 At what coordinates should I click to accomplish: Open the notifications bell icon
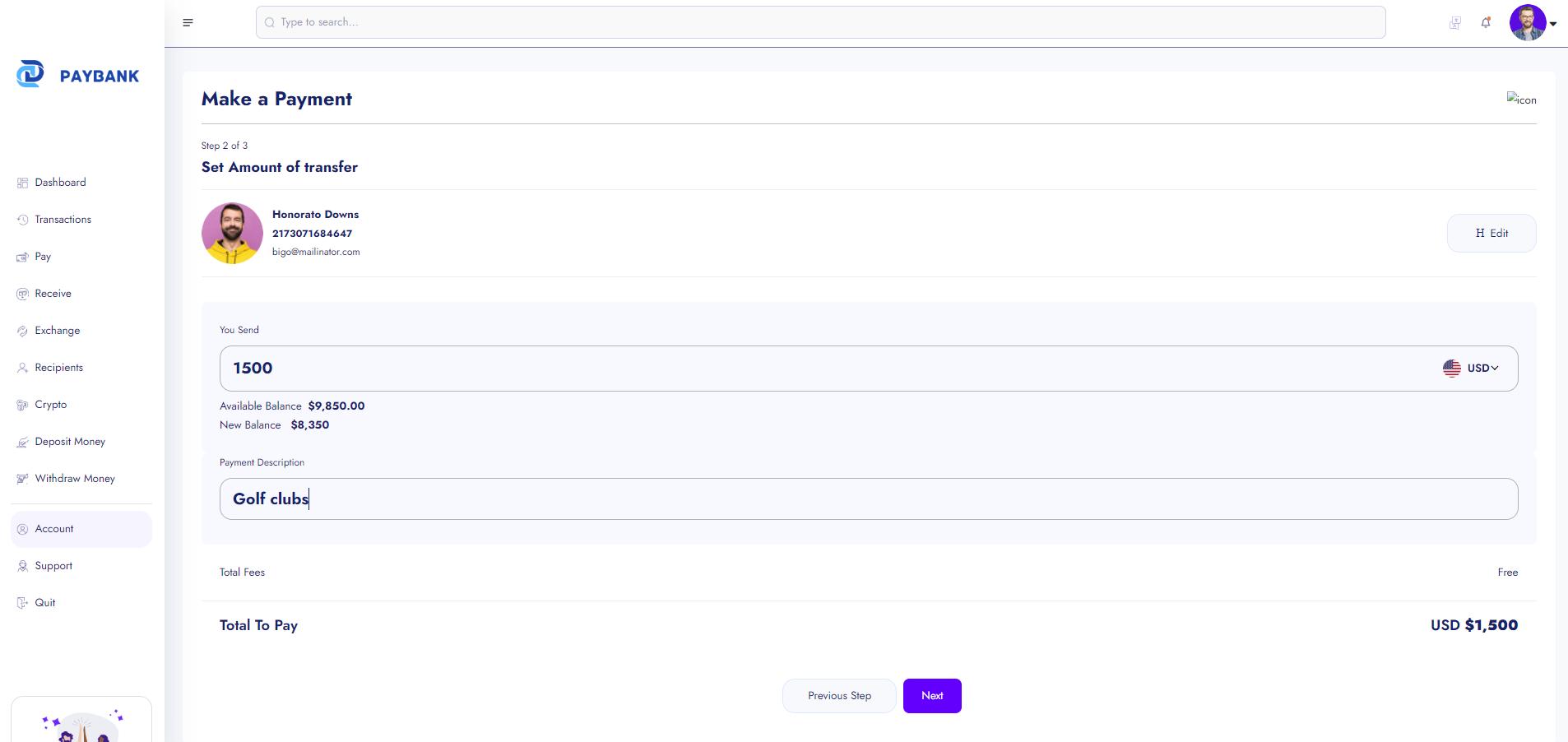[1486, 23]
